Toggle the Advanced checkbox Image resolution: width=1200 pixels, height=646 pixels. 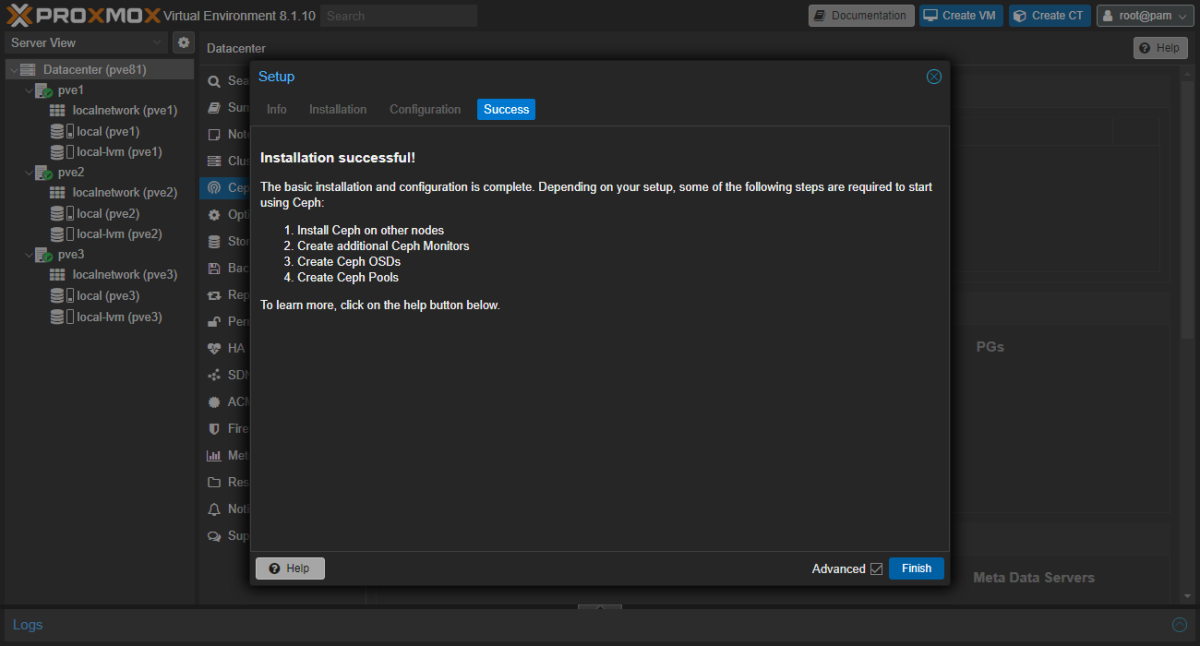pyautogui.click(x=876, y=569)
